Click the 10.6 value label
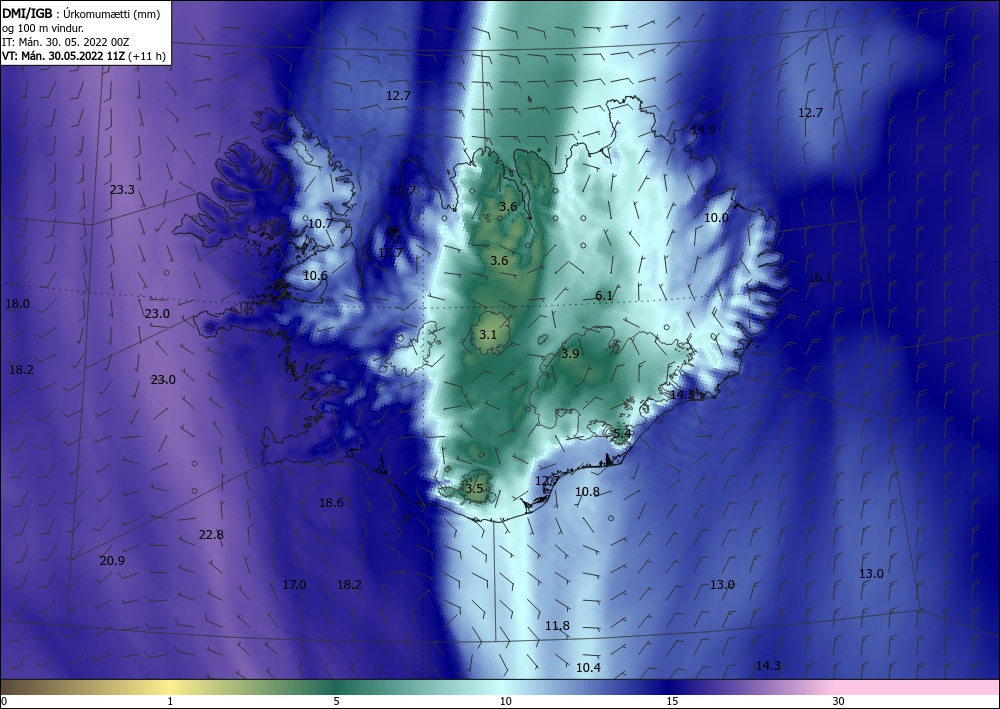Viewport: 1000px width, 709px height. (x=315, y=276)
